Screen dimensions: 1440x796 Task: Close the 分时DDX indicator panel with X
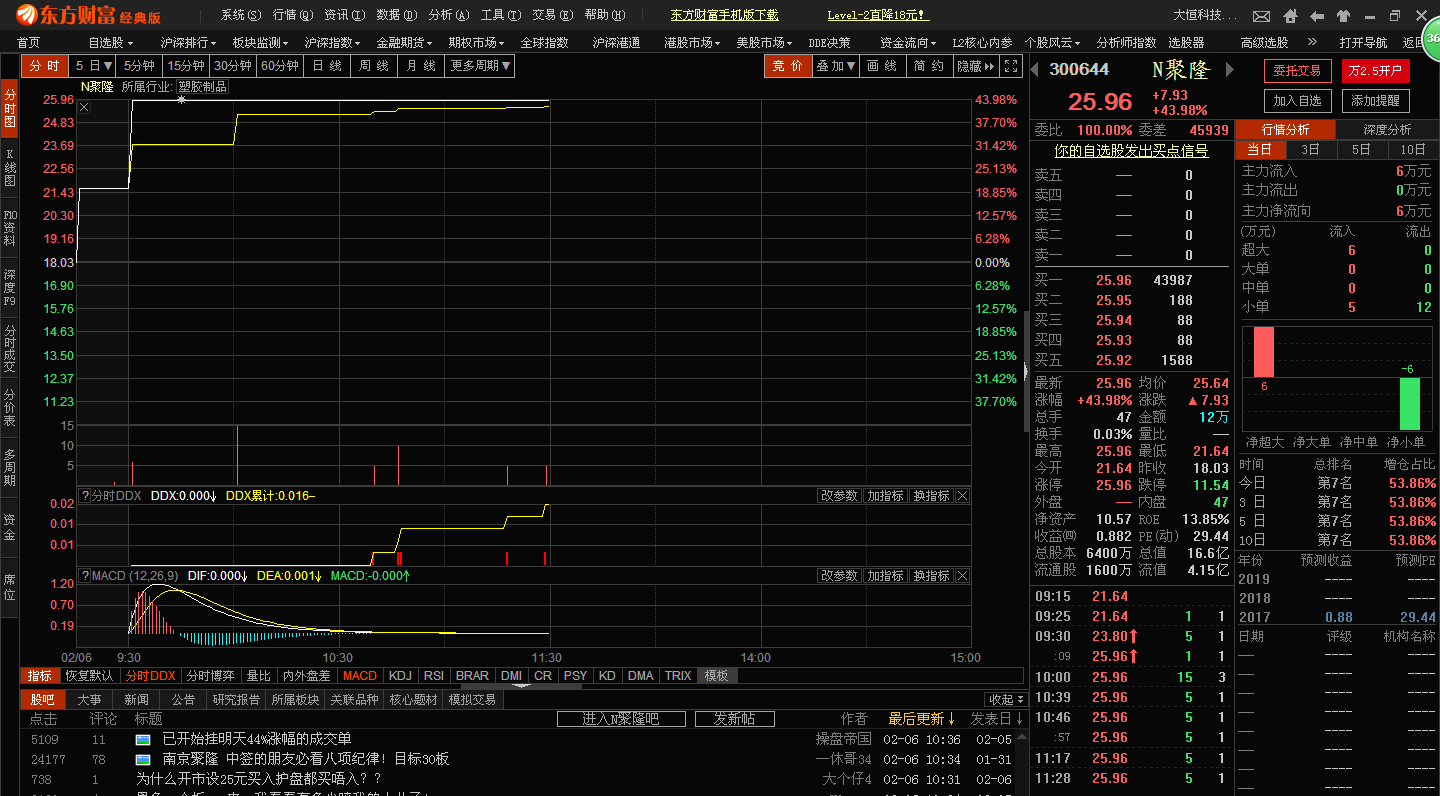click(x=962, y=496)
